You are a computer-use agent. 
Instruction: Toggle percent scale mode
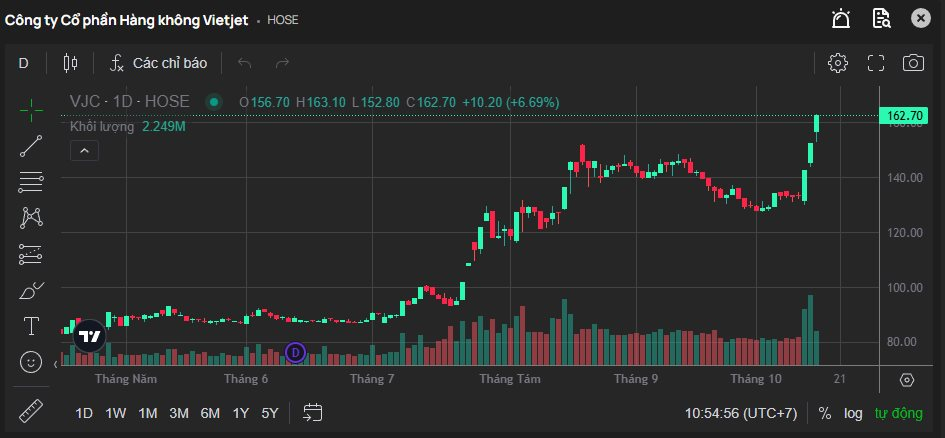coord(824,413)
